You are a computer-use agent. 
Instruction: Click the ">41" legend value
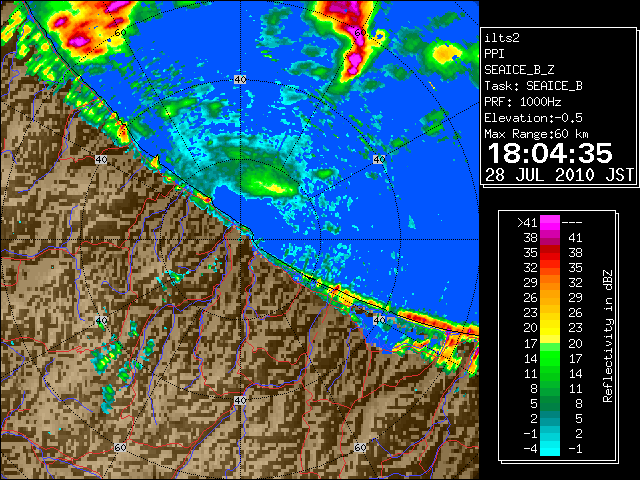[x=527, y=223]
